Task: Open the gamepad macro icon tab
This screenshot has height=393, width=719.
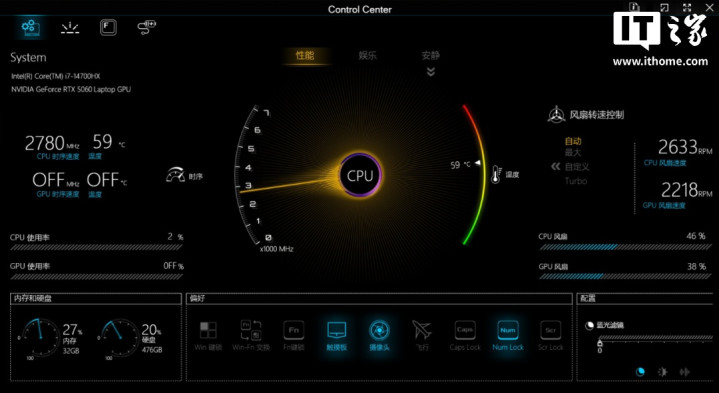Action: (147, 28)
